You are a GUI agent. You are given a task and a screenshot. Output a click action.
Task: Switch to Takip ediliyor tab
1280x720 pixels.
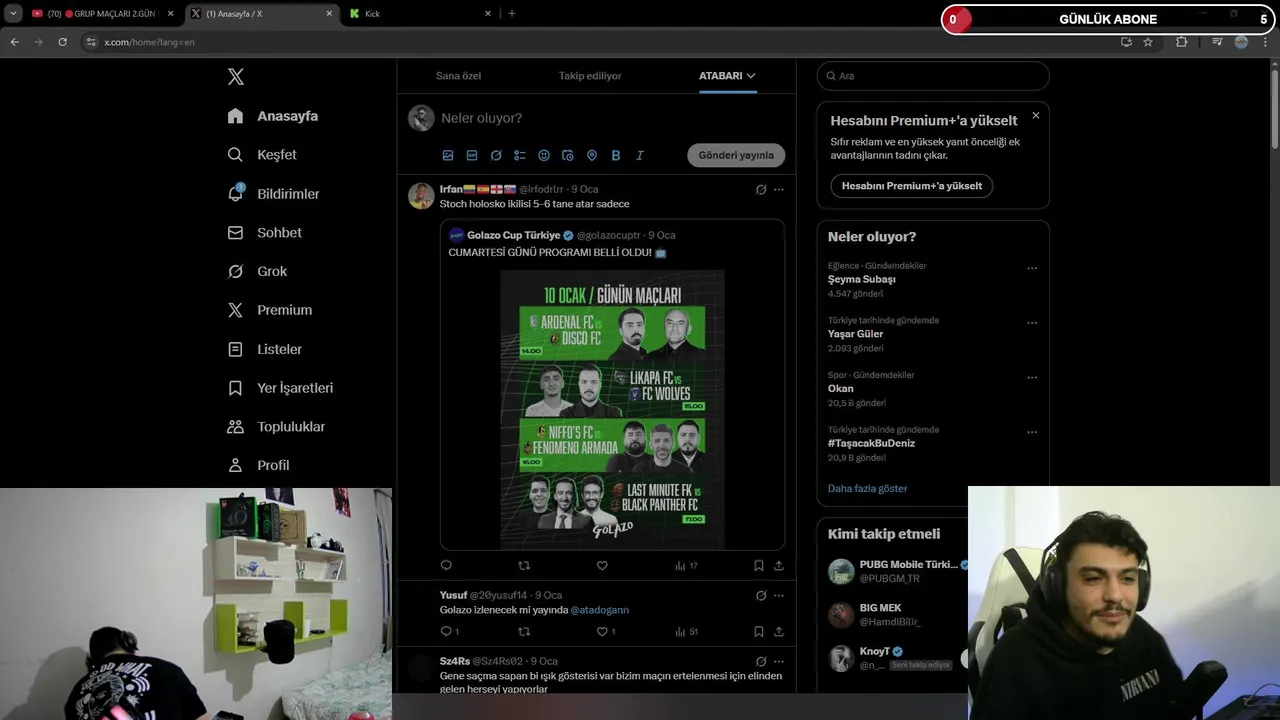(590, 76)
